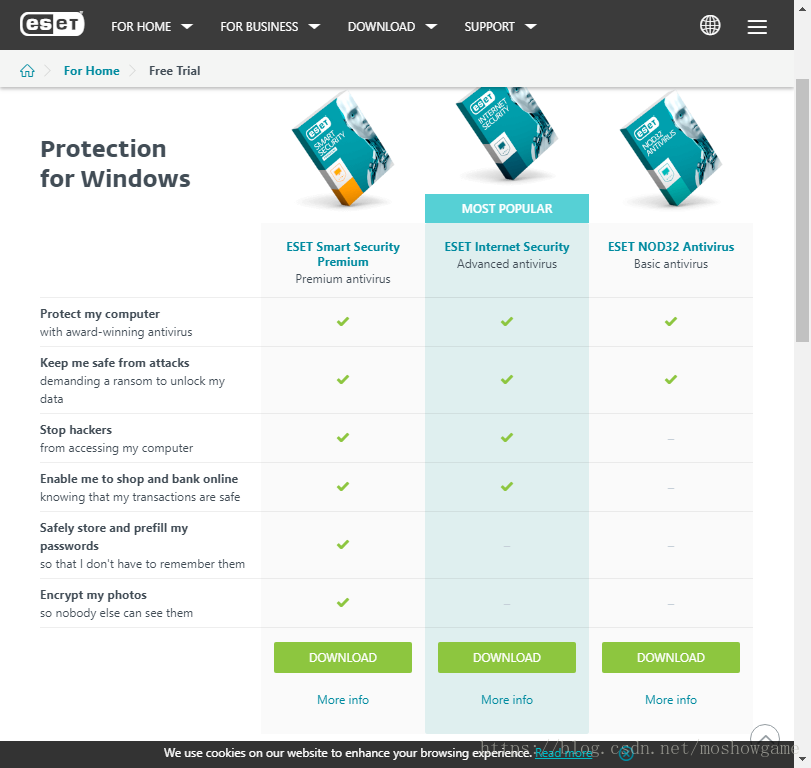Click 'Safely store and prefill my passwords'
The height and width of the screenshot is (768, 811).
click(x=114, y=537)
